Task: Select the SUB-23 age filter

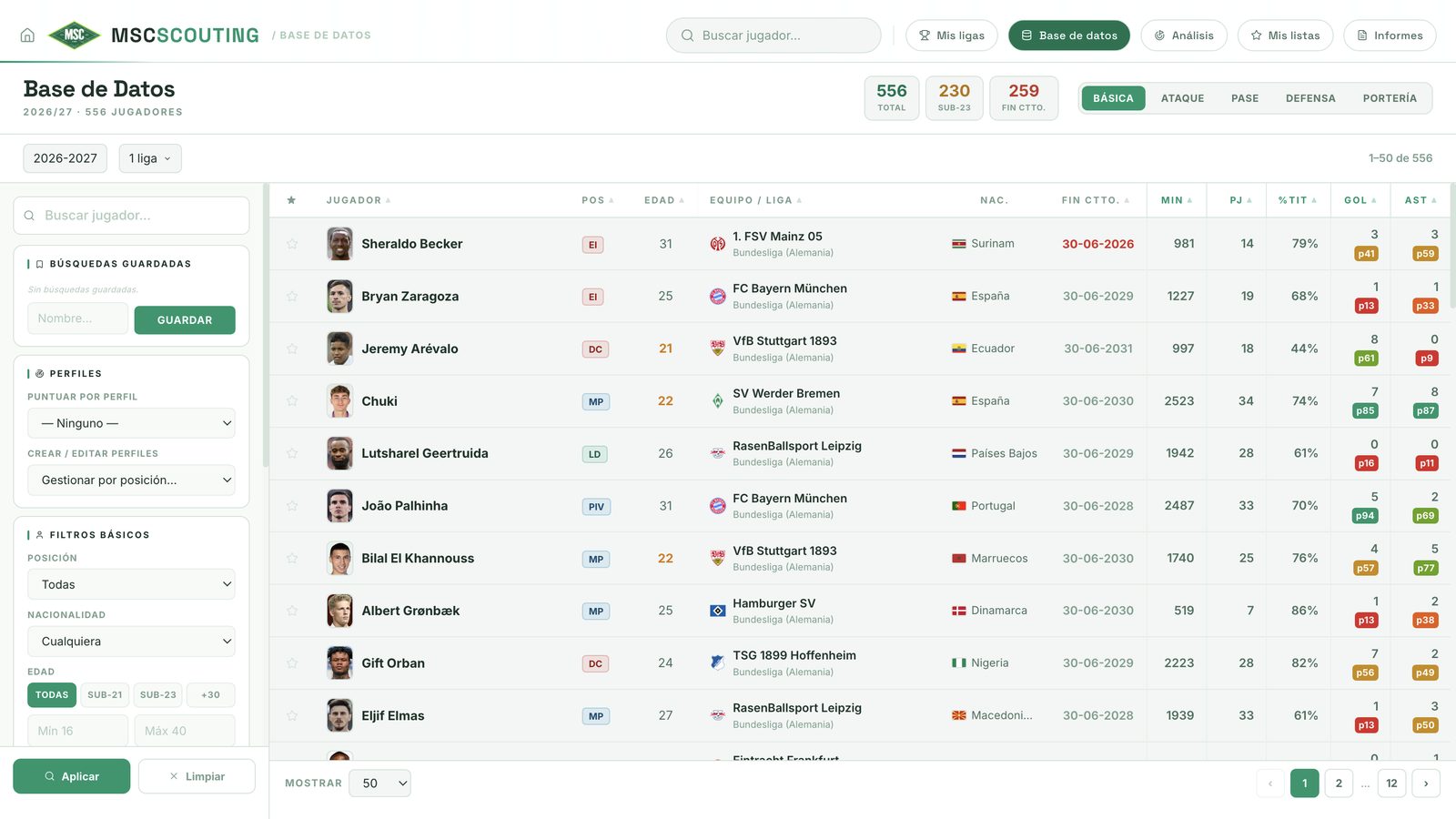Action: point(157,695)
